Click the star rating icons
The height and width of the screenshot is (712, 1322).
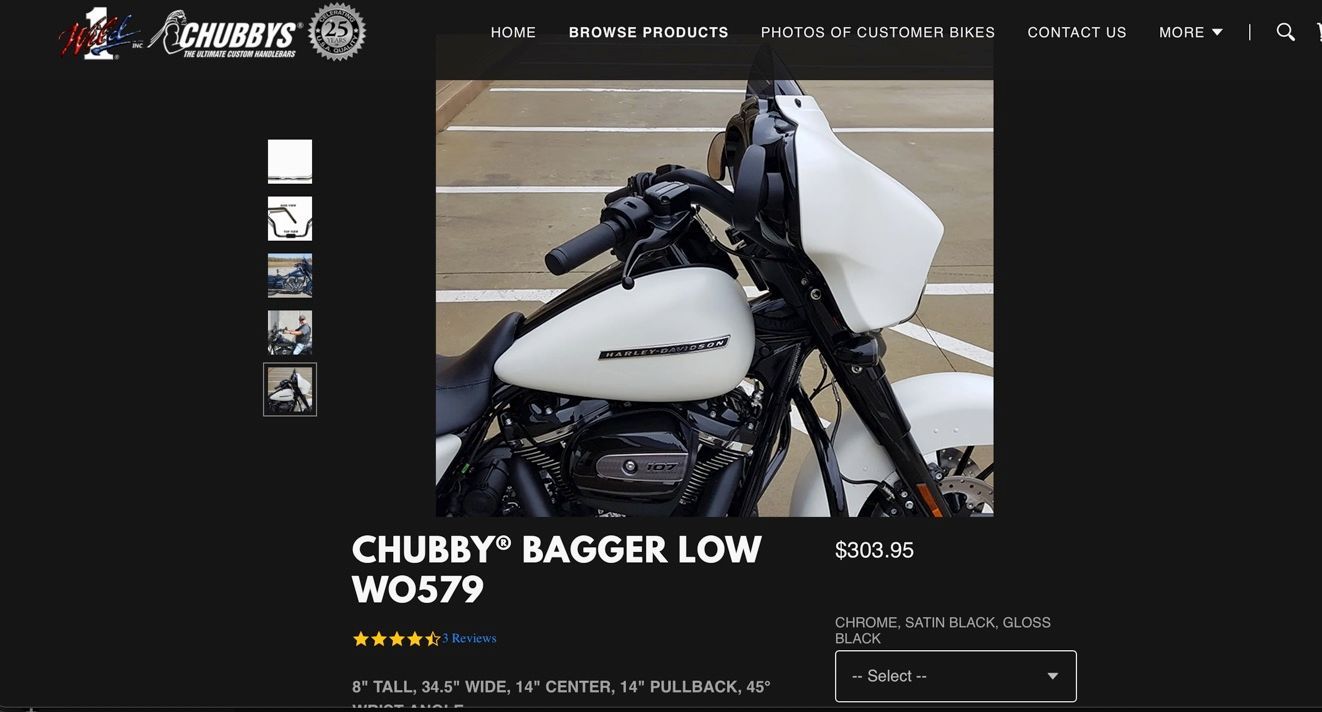click(396, 639)
